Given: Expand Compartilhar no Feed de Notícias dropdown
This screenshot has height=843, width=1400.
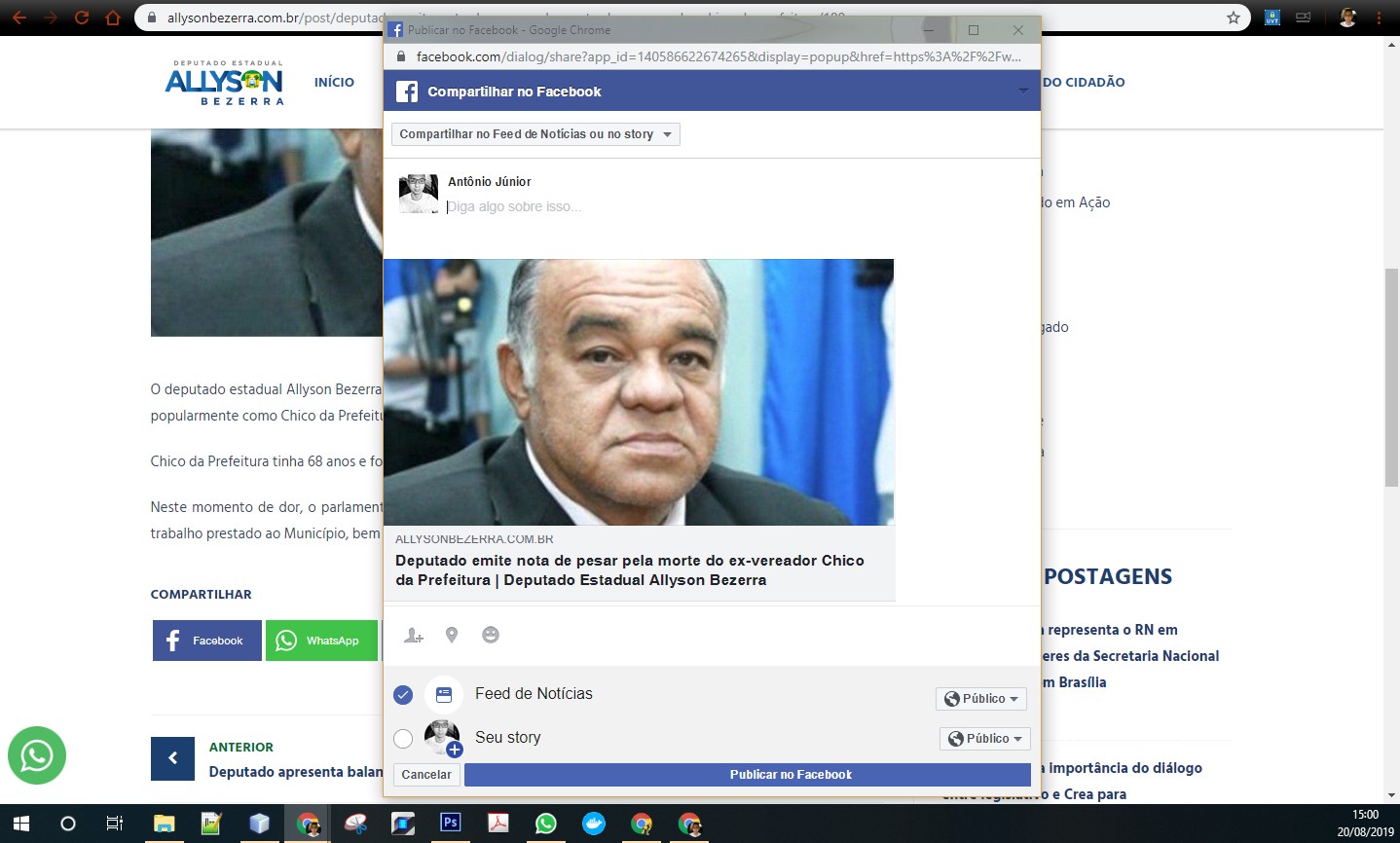Looking at the screenshot, I should click(535, 134).
